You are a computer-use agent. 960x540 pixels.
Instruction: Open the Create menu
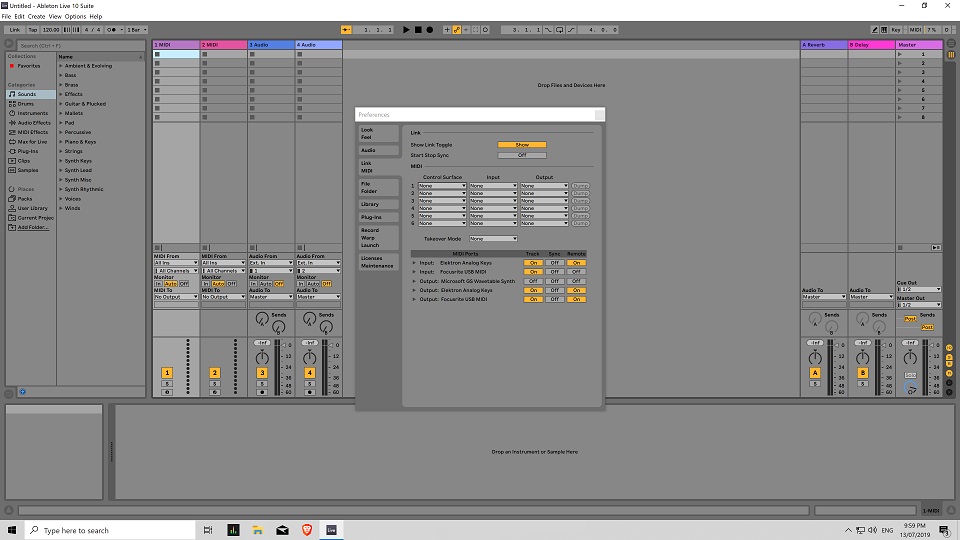pos(36,17)
